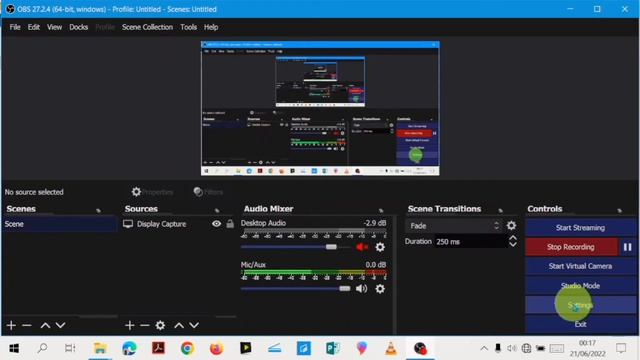Open Firefox from taskbar

(x=216, y=348)
